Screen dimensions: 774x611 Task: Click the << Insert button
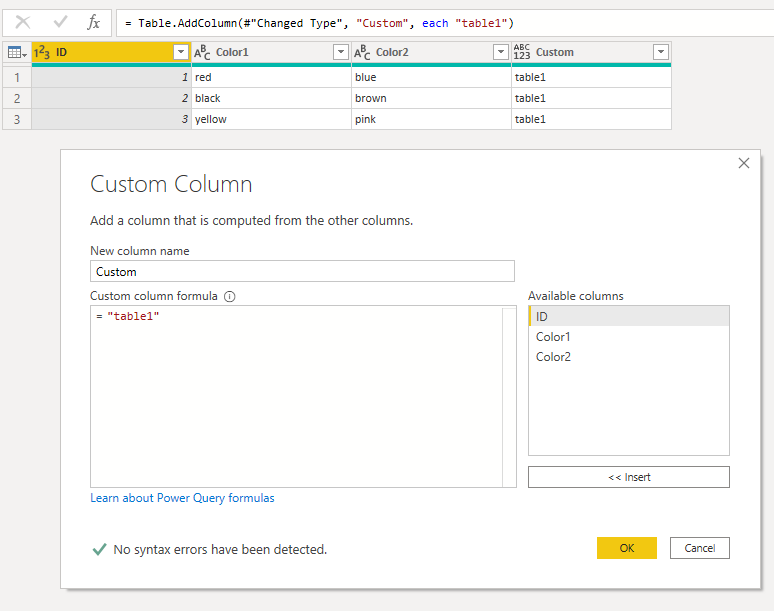click(629, 477)
